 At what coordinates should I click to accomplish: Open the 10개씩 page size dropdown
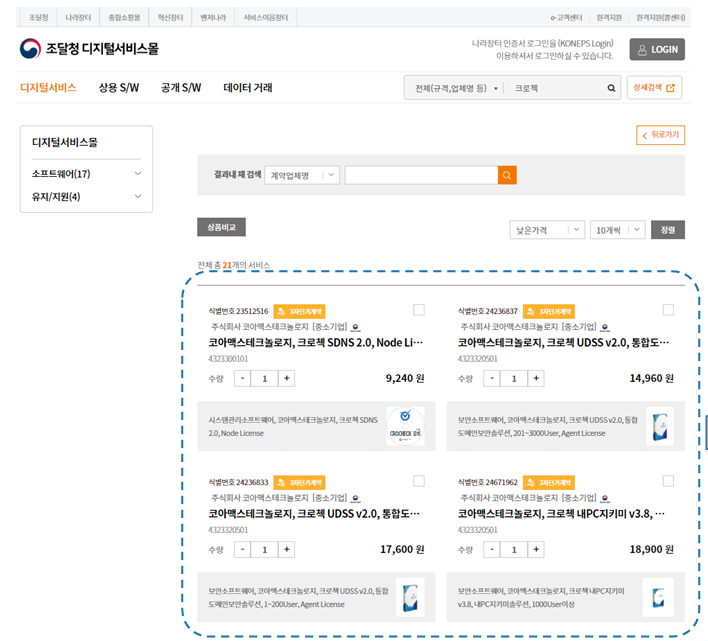pyautogui.click(x=618, y=230)
